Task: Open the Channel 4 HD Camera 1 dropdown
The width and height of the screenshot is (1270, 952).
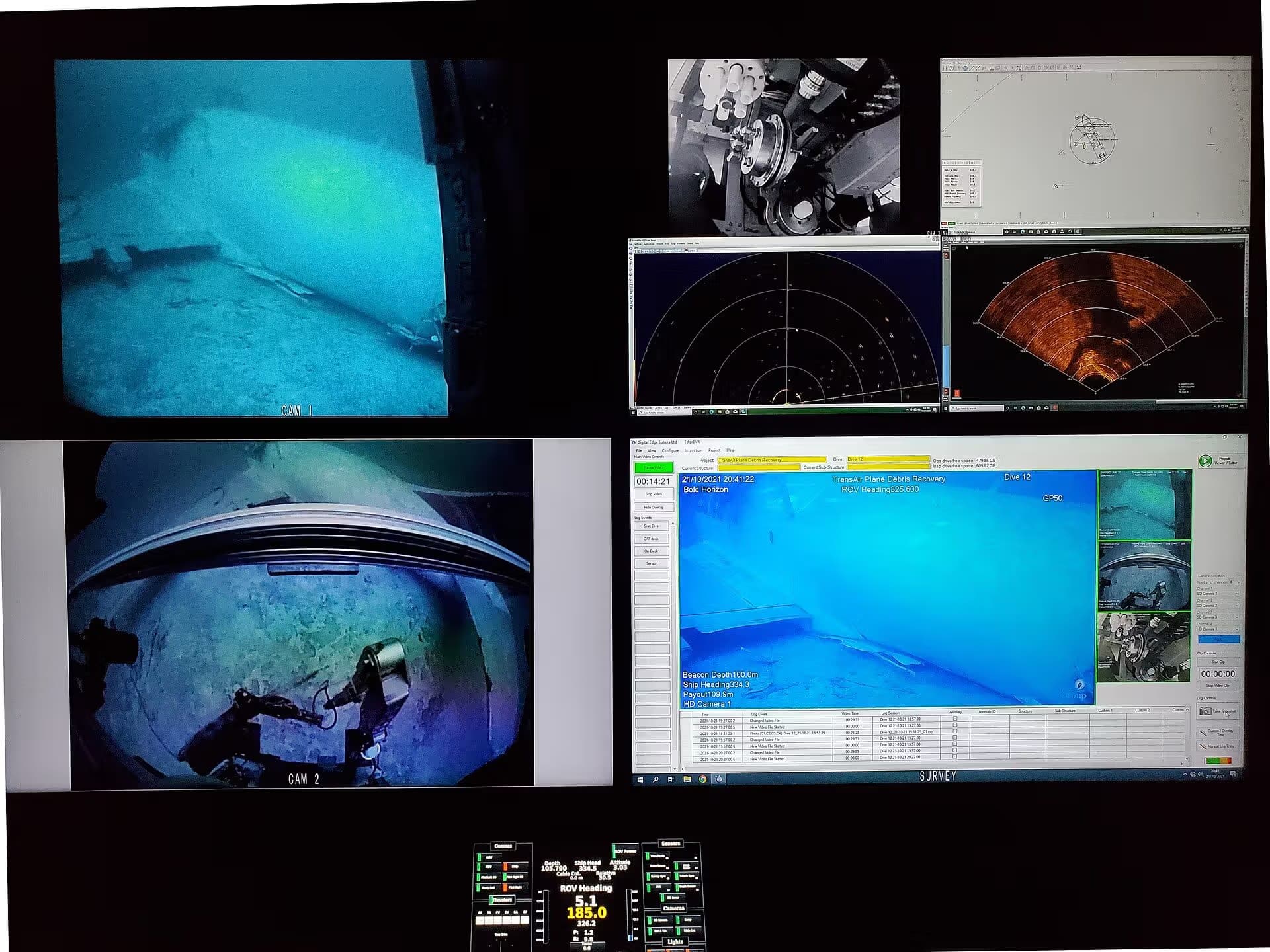Action: (x=1218, y=629)
